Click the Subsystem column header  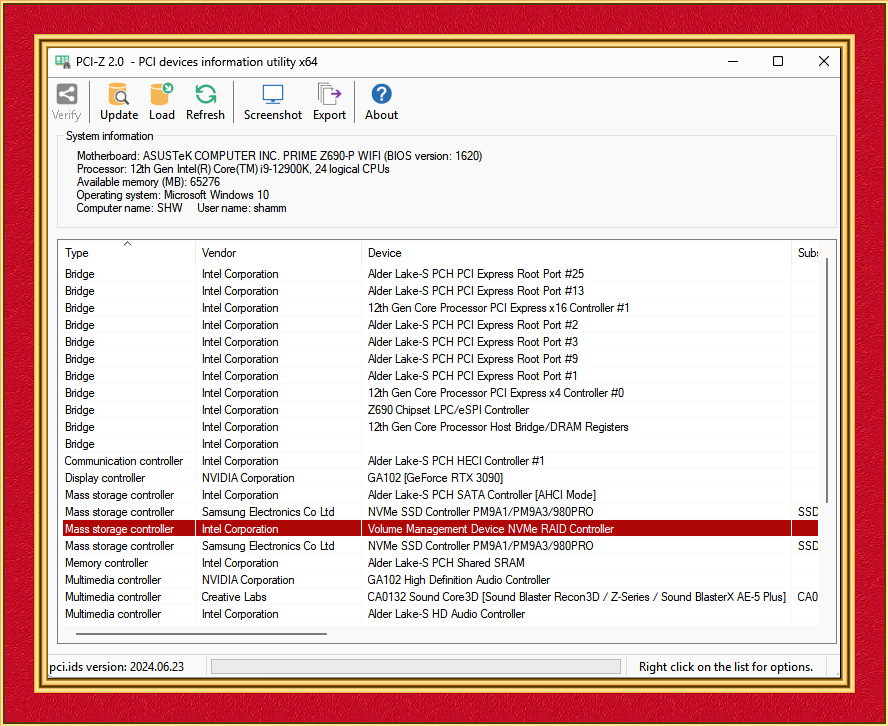click(x=806, y=253)
